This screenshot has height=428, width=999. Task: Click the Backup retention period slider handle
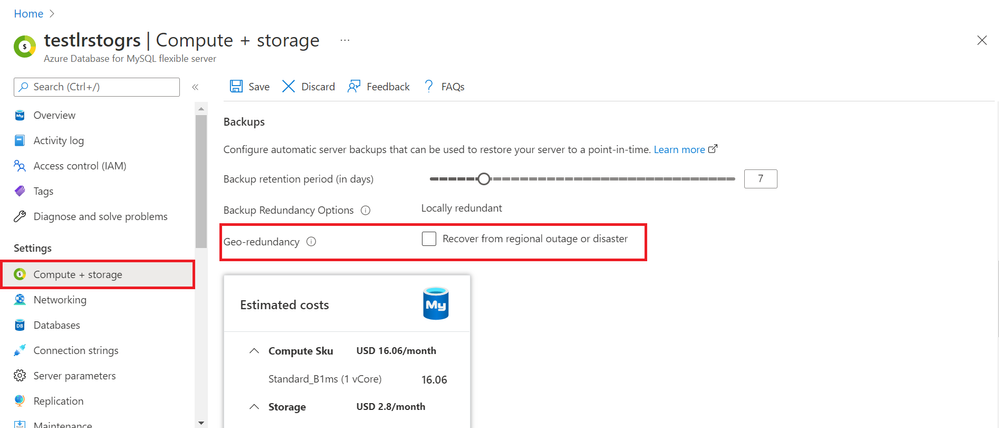(484, 180)
